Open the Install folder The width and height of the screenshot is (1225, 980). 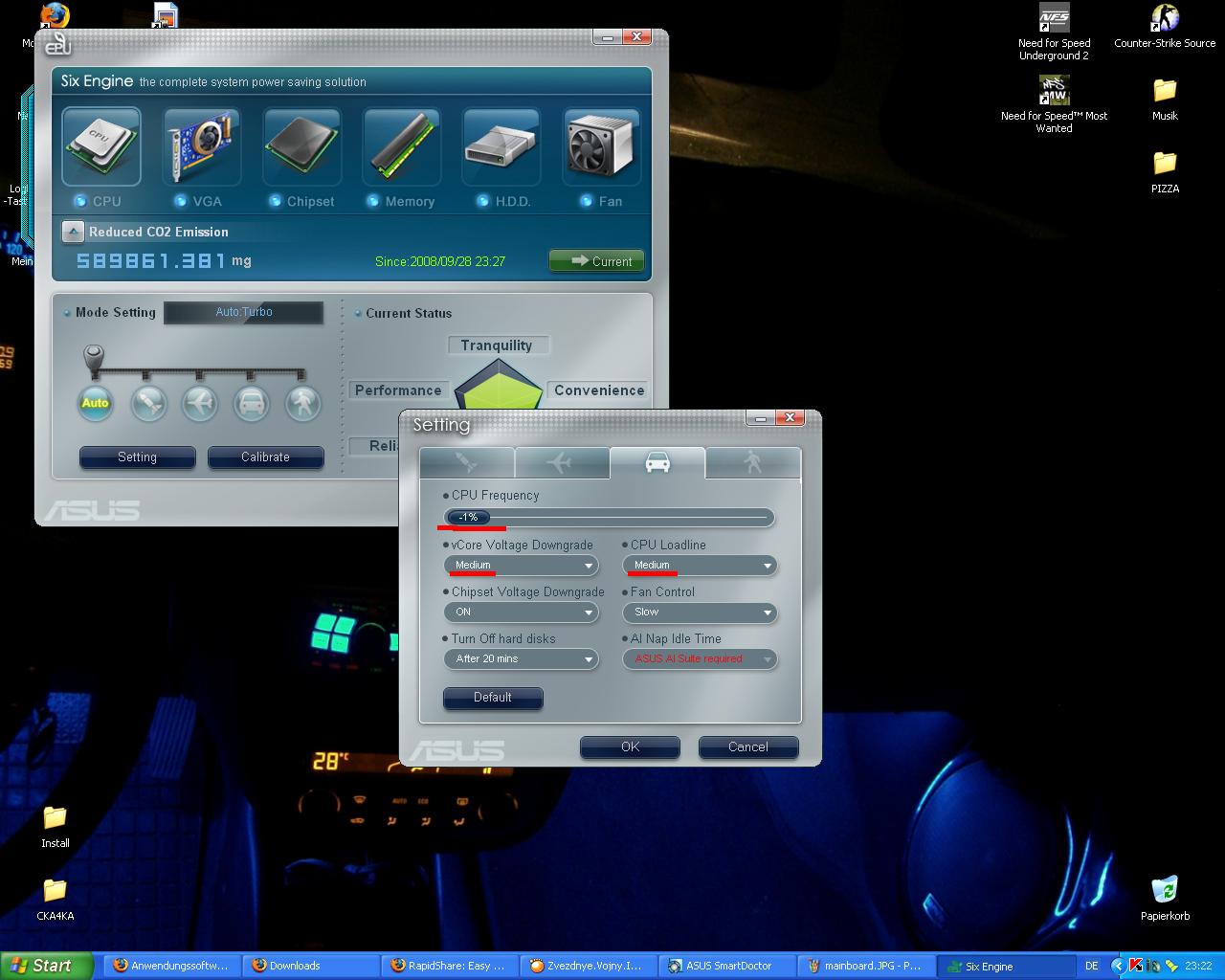point(55,827)
